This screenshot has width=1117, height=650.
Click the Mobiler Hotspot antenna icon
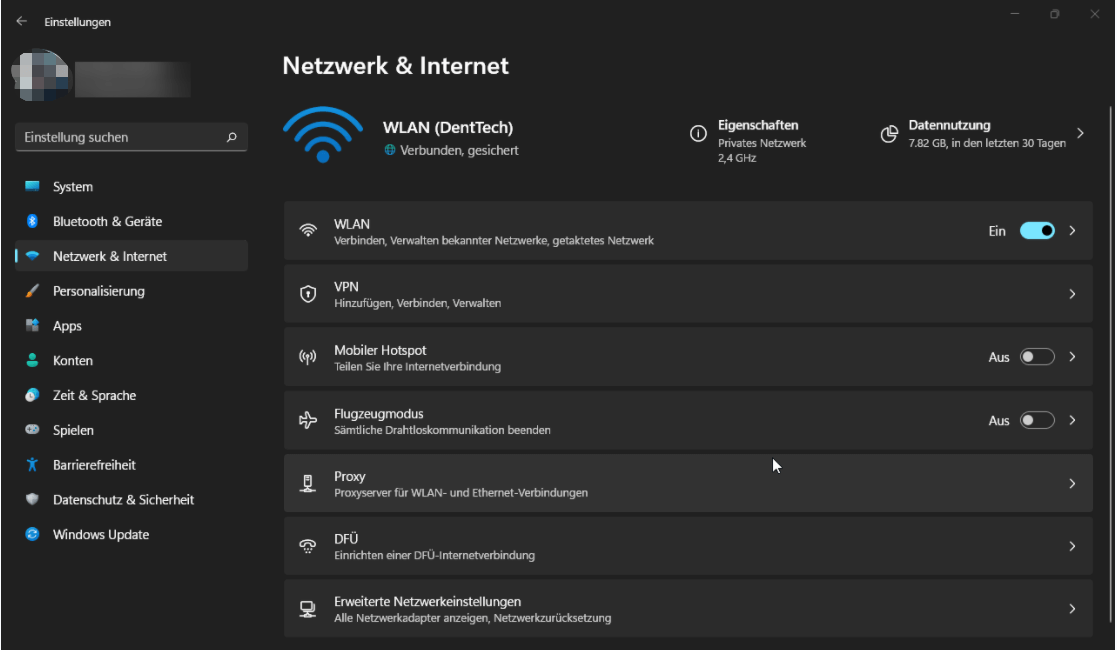(308, 357)
